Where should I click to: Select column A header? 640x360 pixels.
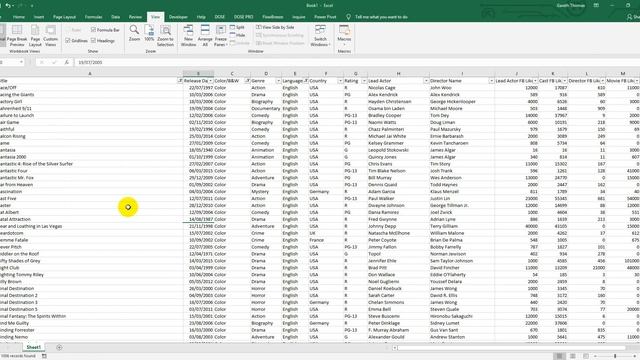tap(90, 73)
